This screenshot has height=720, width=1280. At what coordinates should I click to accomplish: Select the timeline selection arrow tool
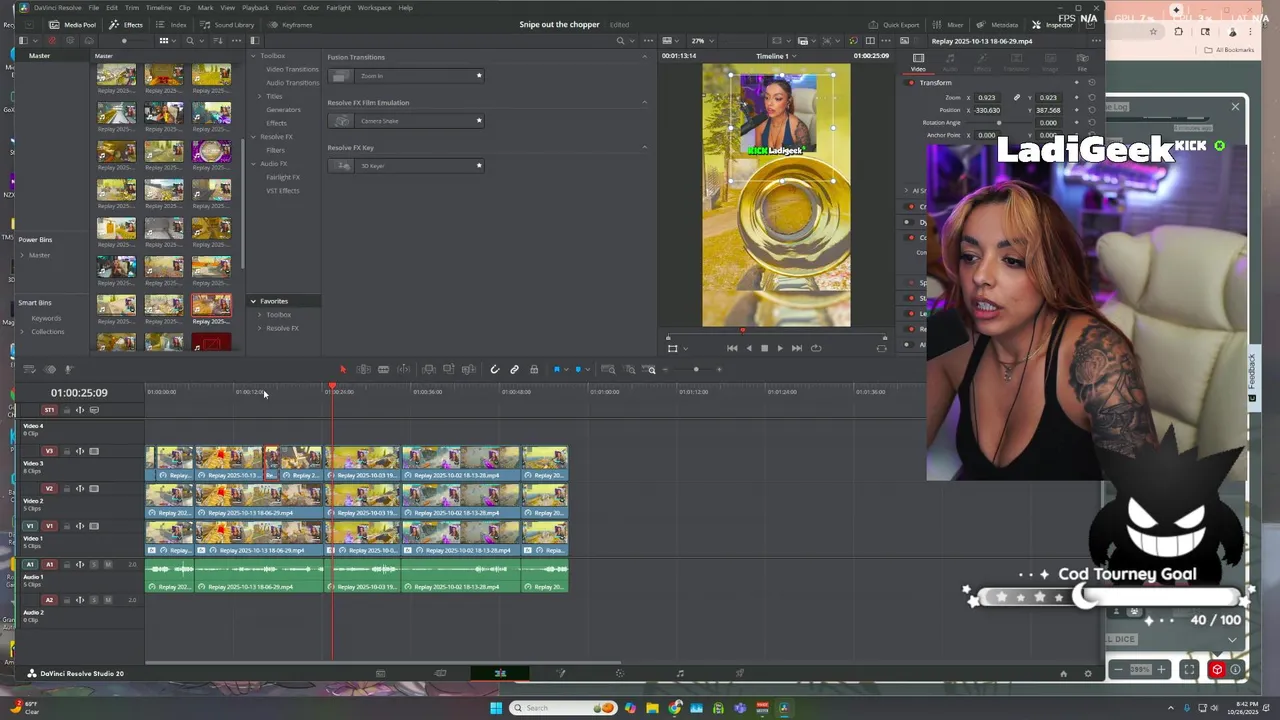(x=343, y=370)
